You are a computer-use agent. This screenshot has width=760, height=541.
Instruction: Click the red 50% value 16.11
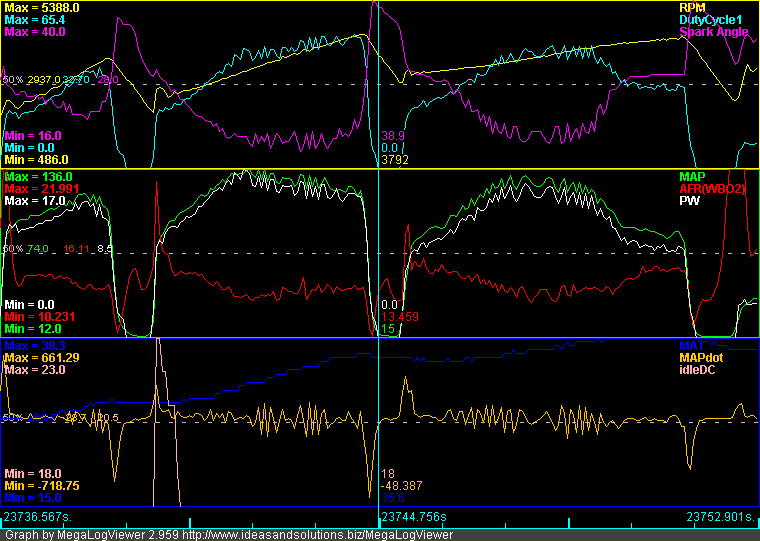click(77, 249)
